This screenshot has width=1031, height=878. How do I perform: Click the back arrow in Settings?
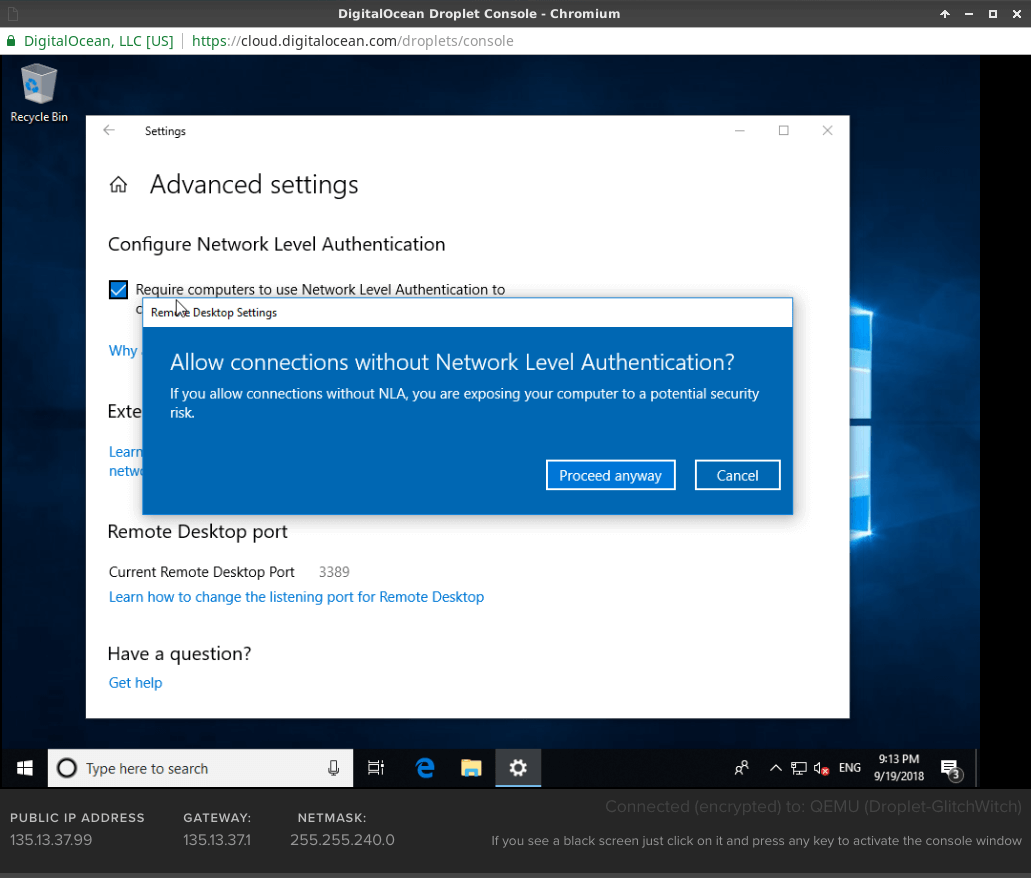coord(109,131)
